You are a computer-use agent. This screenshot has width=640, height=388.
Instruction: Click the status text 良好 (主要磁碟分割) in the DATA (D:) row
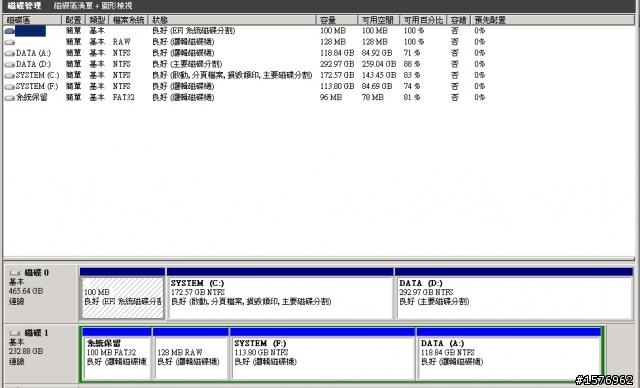187,64
